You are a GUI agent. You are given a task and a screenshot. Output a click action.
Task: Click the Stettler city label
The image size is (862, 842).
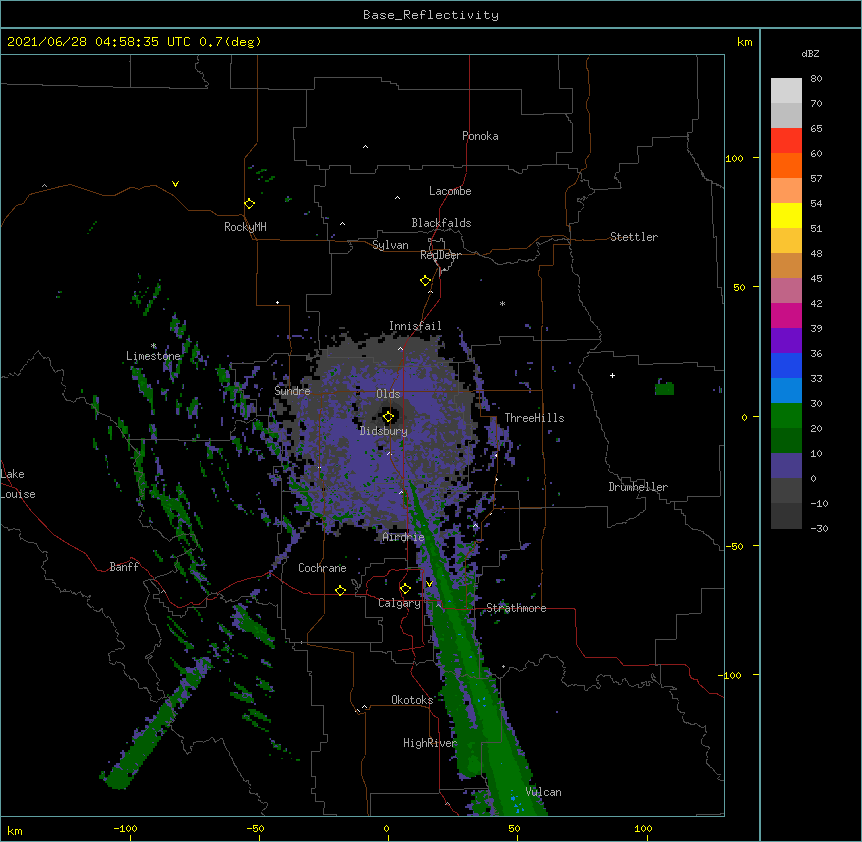[x=634, y=237]
